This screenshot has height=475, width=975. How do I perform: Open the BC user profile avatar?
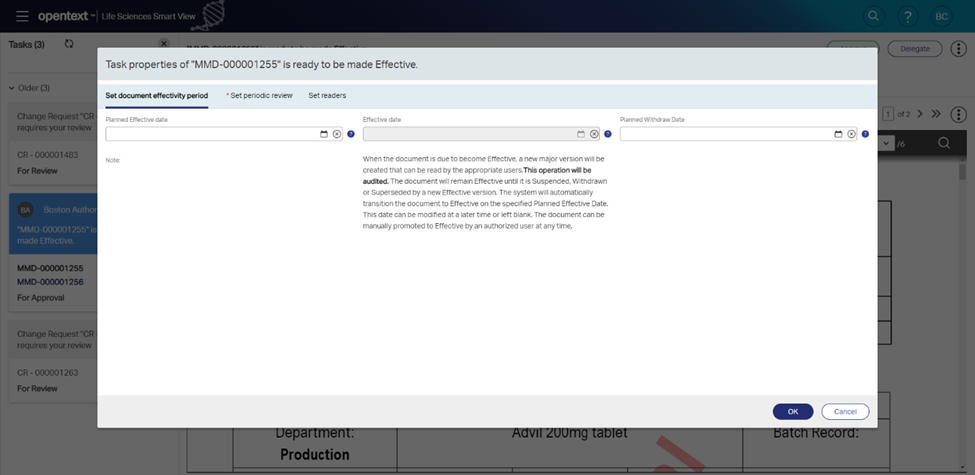coord(941,16)
